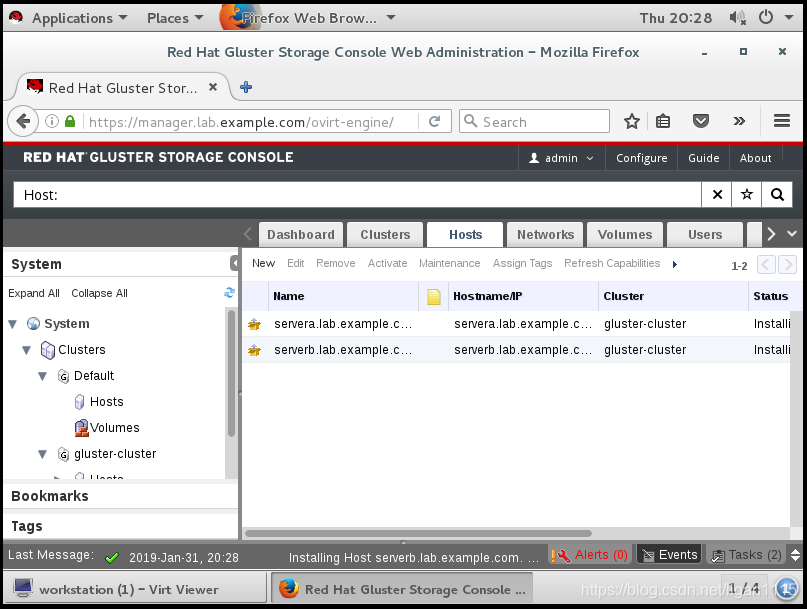Open the Firefox hamburger menu
The width and height of the screenshot is (807, 609).
coord(782,121)
